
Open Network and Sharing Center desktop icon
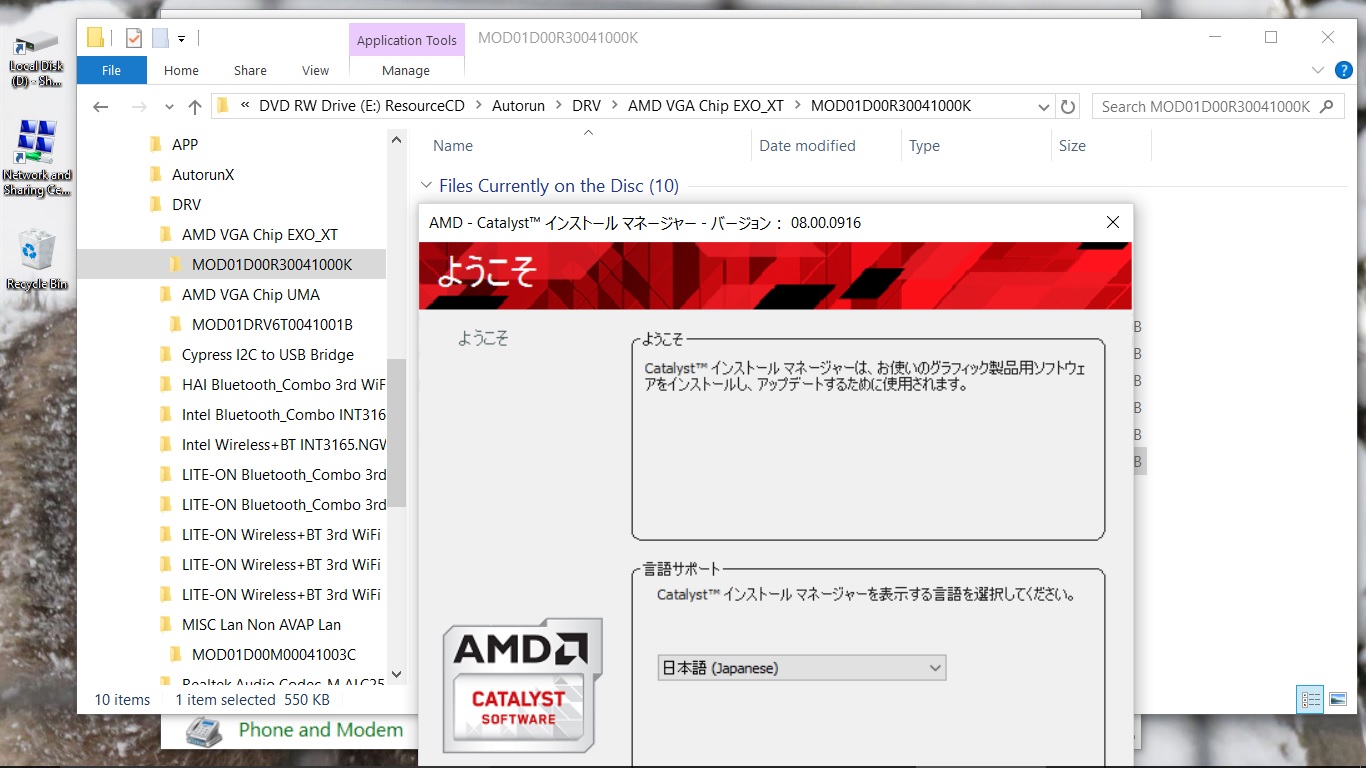tap(37, 158)
